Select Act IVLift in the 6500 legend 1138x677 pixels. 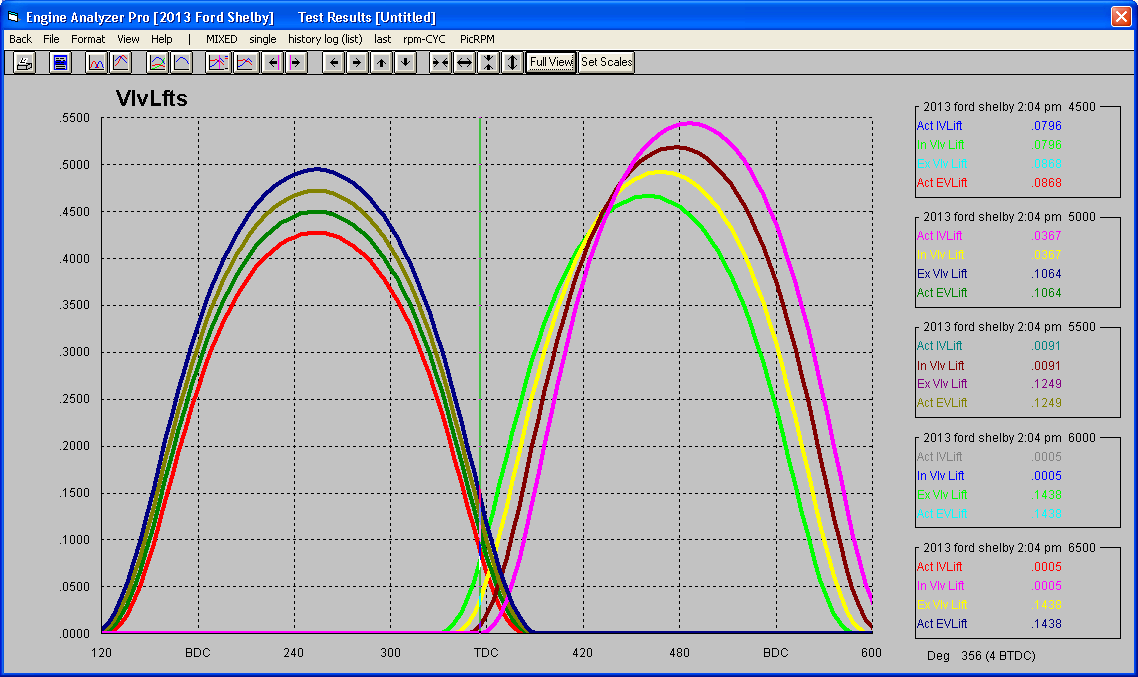tap(939, 567)
